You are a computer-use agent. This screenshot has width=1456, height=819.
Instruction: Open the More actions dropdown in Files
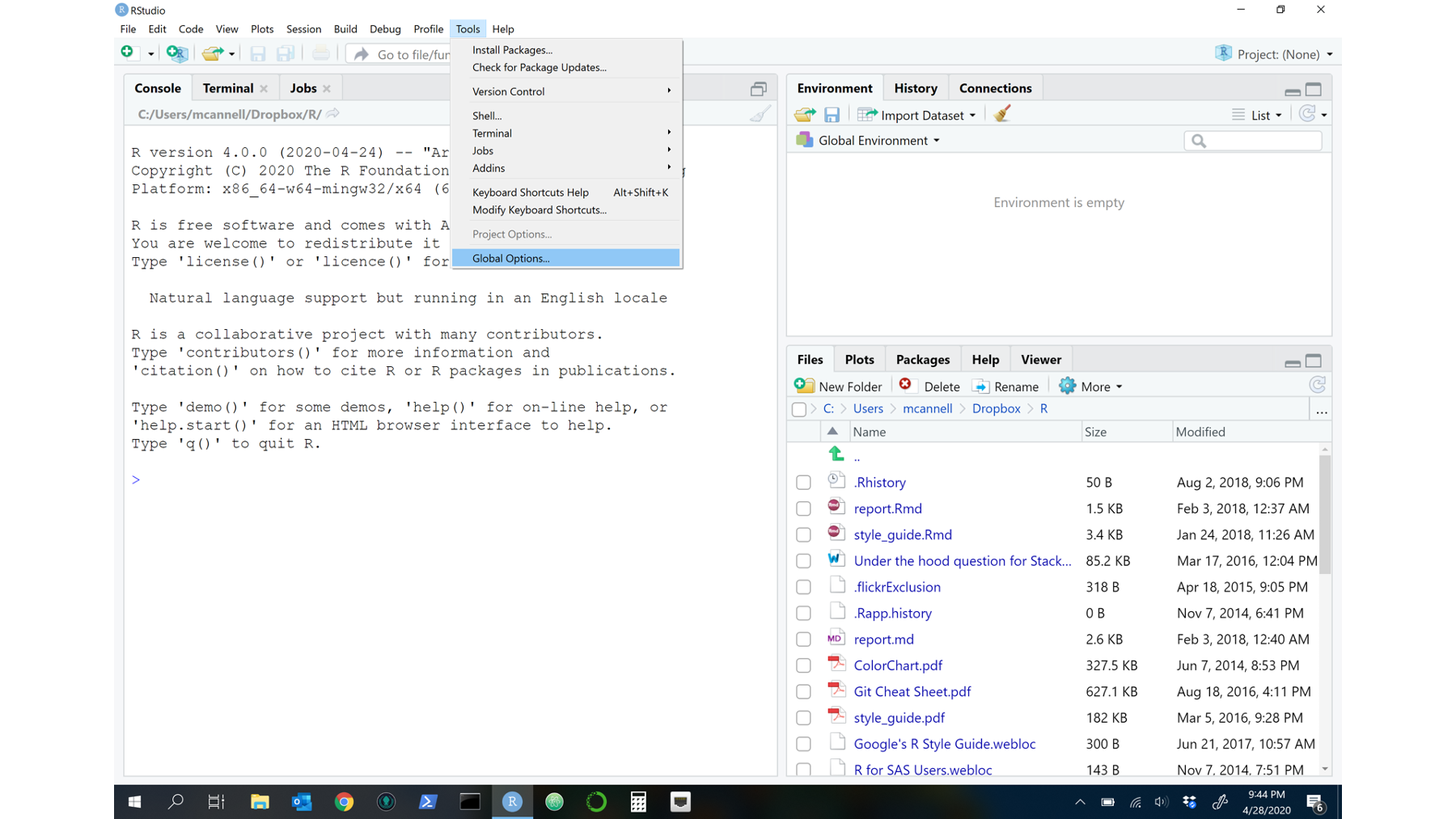coord(1091,386)
